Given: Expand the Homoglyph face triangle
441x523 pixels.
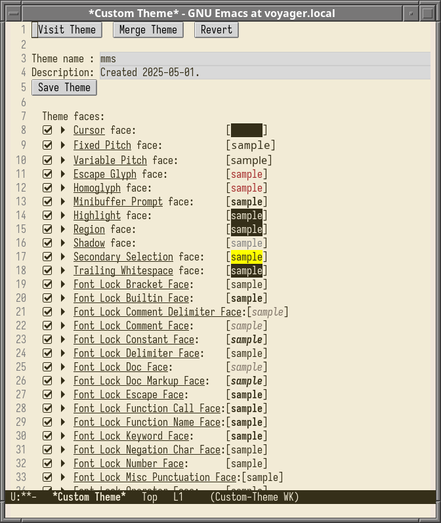Looking at the screenshot, I should 63,188.
